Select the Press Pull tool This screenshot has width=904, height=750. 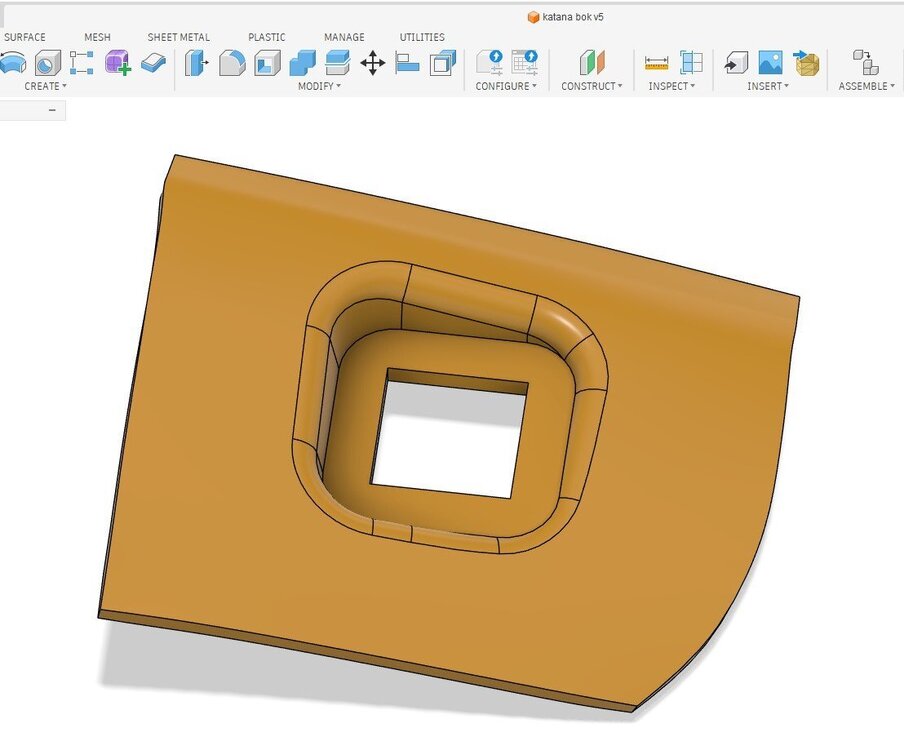[196, 63]
